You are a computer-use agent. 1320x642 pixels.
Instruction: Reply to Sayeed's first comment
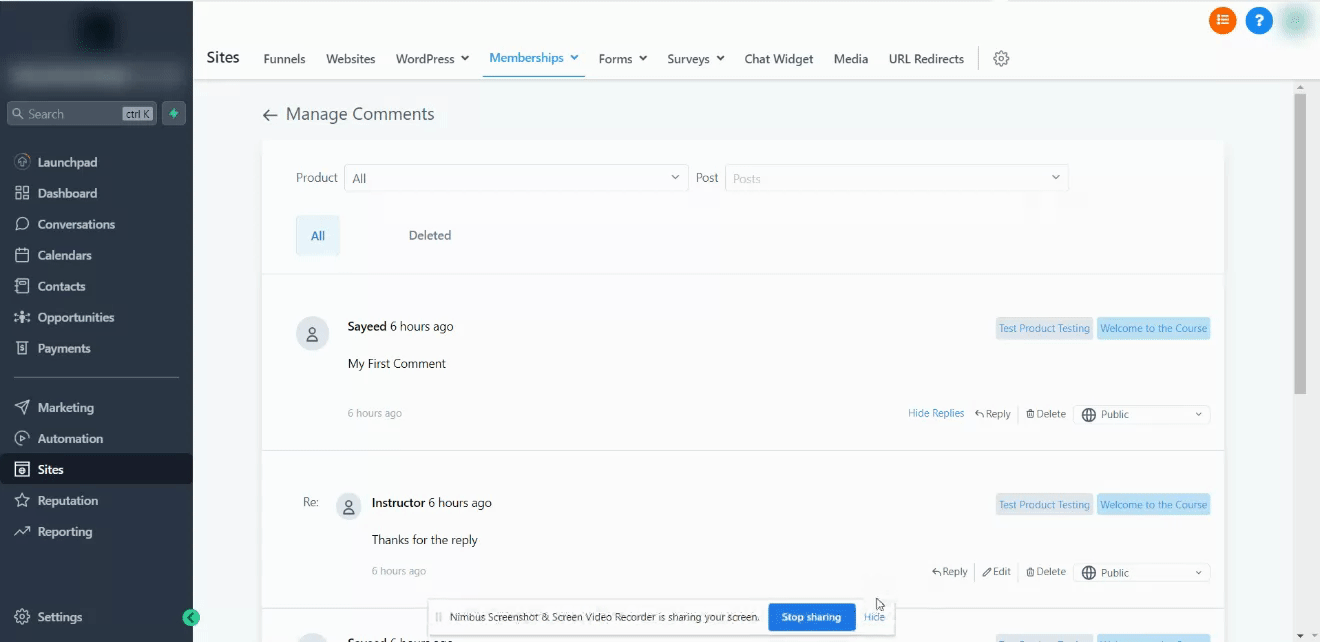[993, 414]
